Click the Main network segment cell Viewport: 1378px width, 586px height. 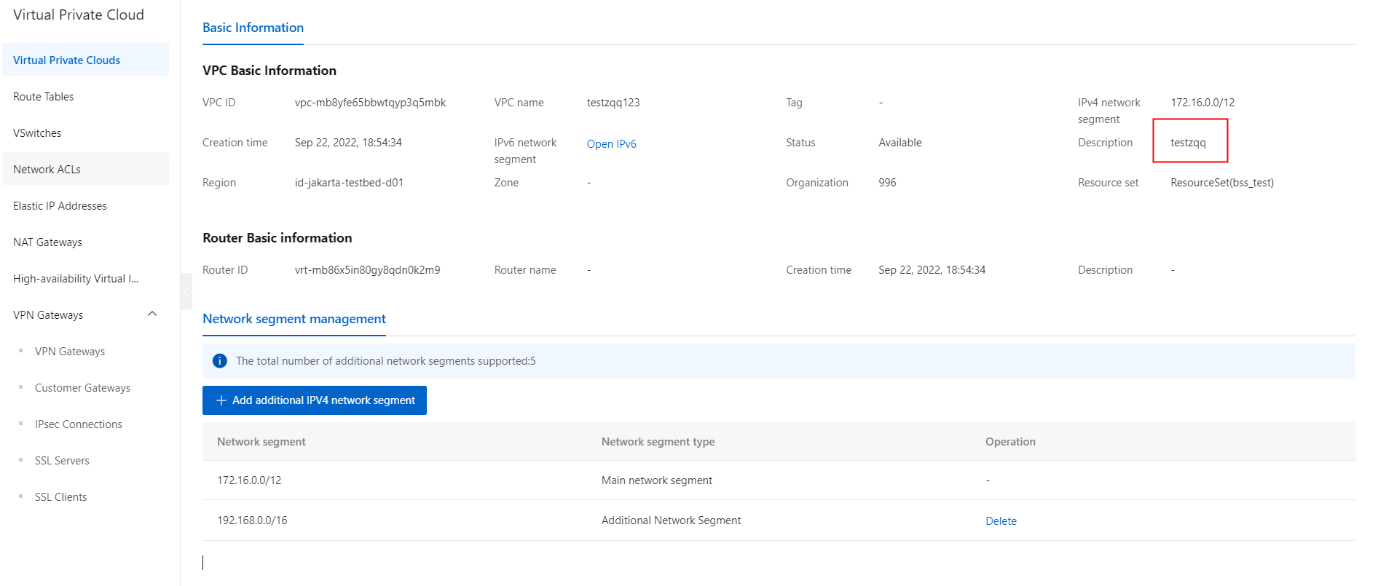pos(657,480)
